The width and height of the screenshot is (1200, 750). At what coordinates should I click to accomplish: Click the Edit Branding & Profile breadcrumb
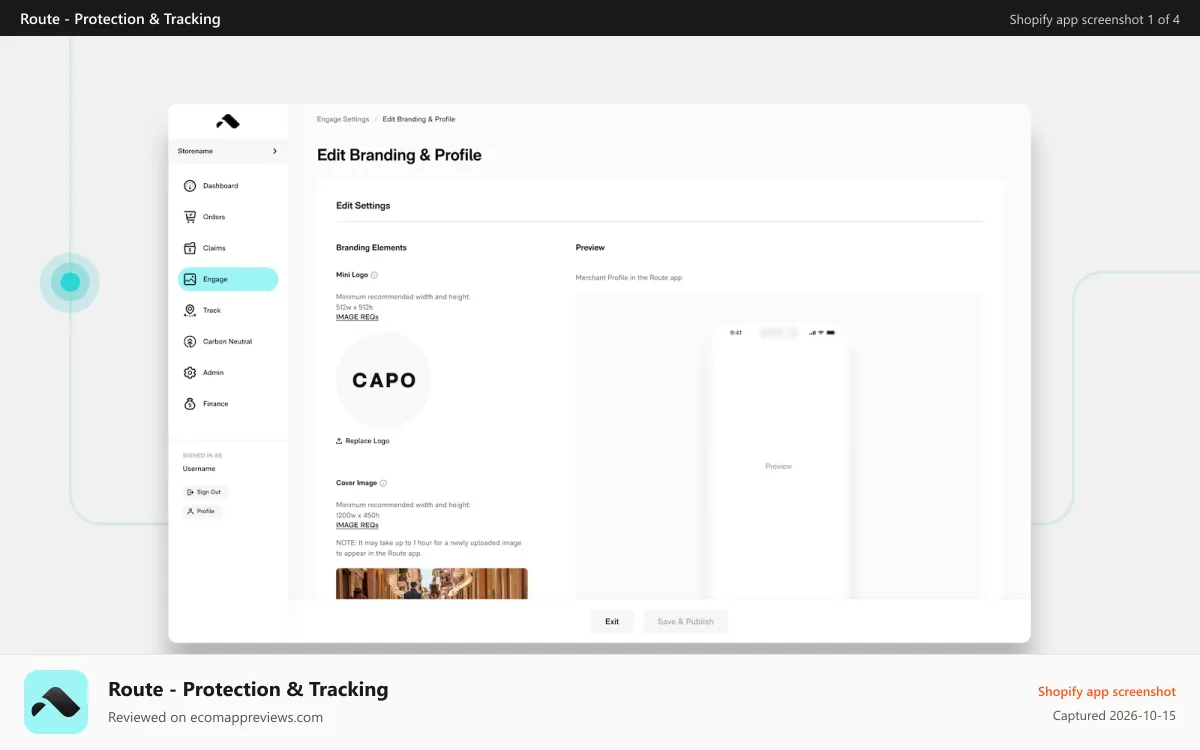pos(419,119)
